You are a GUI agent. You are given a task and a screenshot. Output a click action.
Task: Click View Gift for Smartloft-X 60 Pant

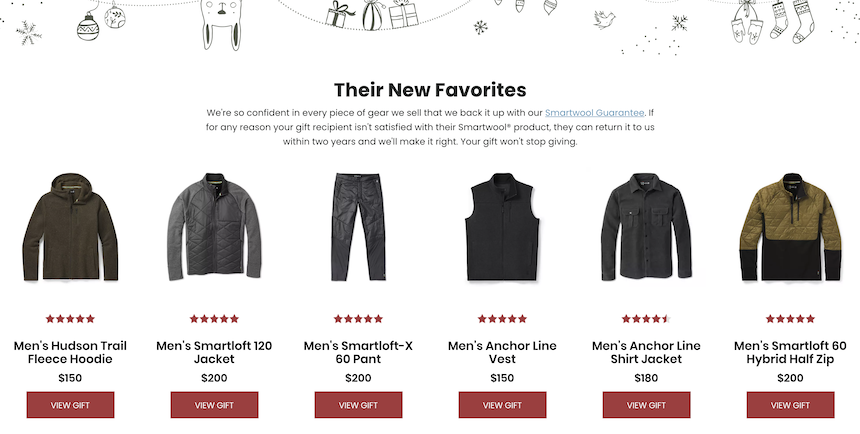(358, 405)
